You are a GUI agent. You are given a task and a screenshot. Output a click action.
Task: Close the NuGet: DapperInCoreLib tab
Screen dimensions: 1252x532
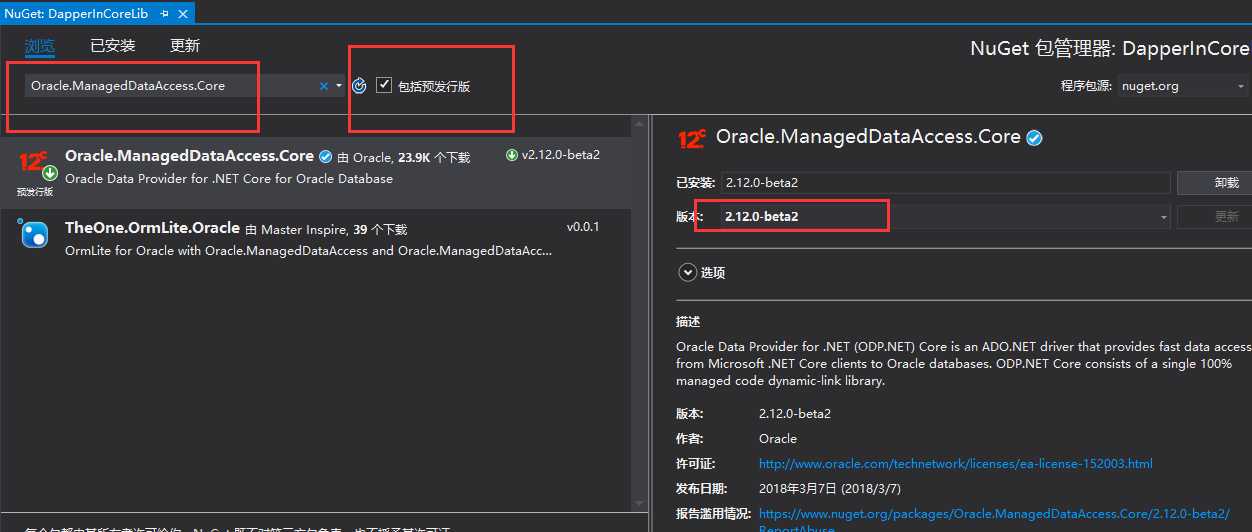[x=181, y=12]
